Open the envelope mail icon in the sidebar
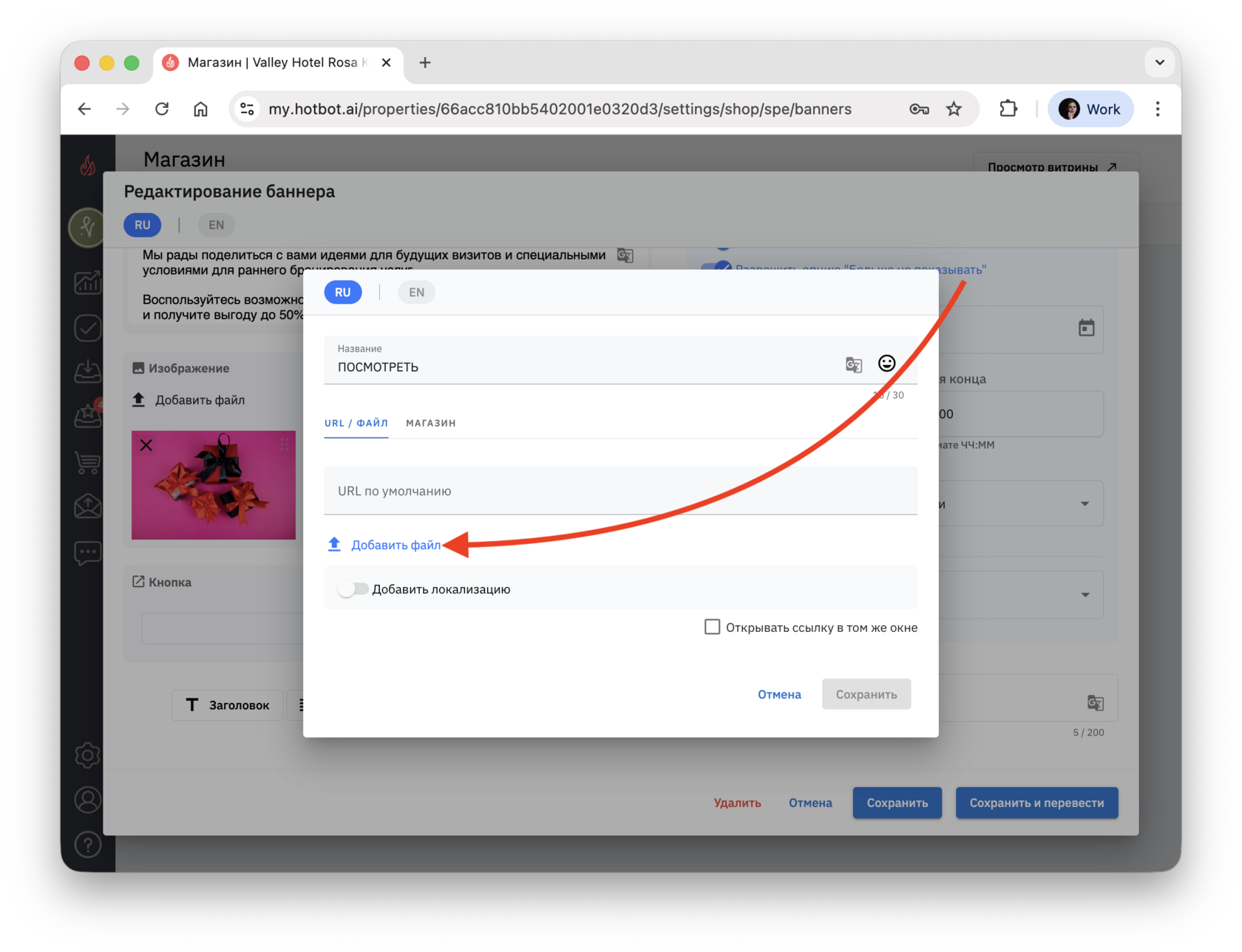Image resolution: width=1242 pixels, height=952 pixels. (x=87, y=507)
